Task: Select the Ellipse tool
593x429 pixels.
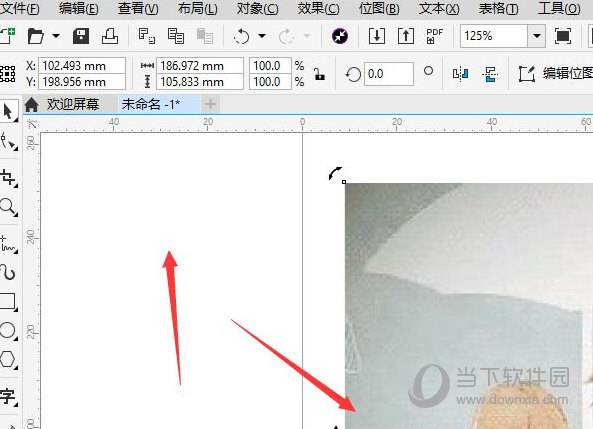Action: click(8, 331)
